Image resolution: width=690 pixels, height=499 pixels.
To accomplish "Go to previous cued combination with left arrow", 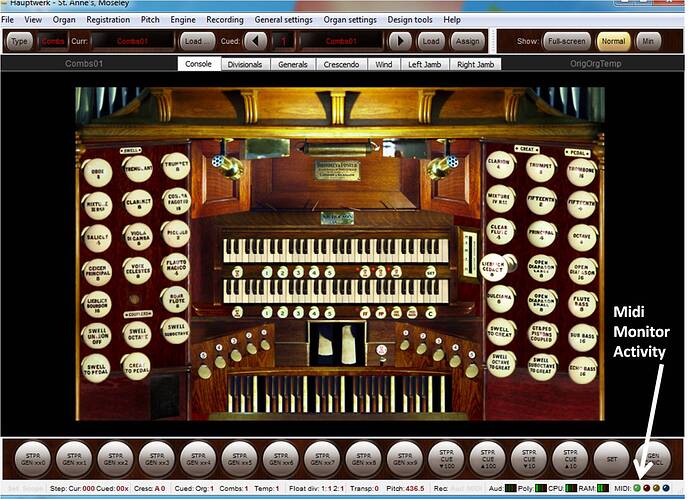I will (255, 41).
